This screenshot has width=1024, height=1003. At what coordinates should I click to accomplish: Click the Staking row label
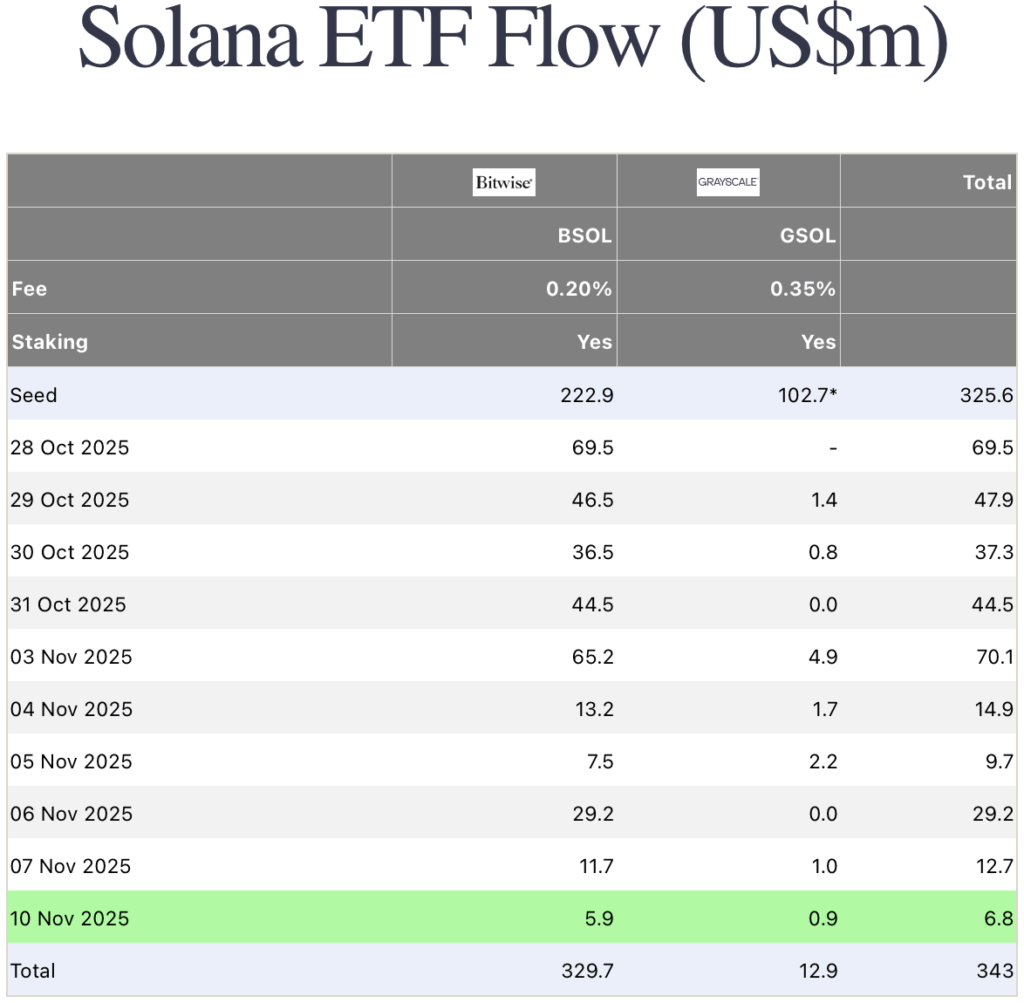[49, 341]
